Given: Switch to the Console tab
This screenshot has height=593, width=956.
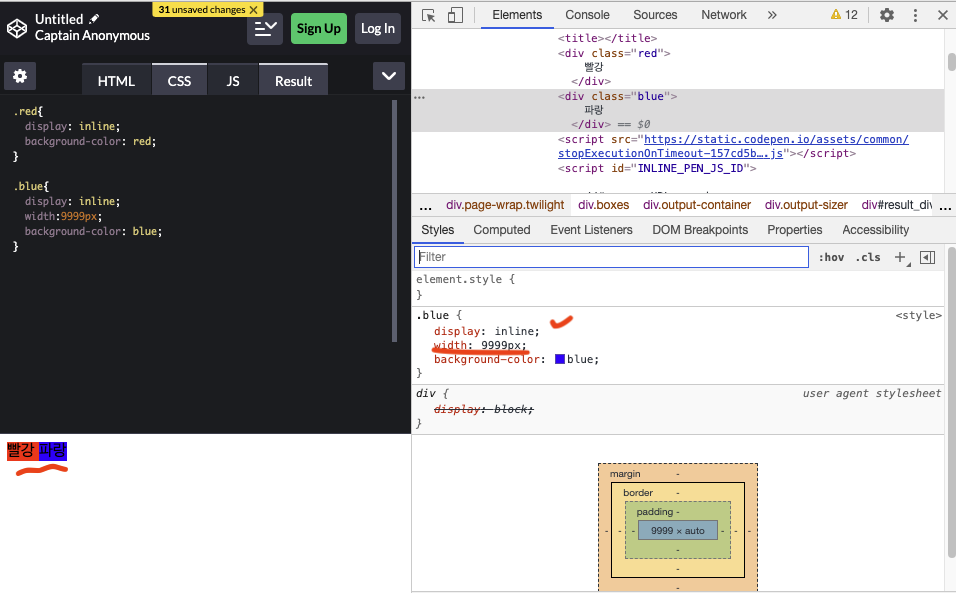Looking at the screenshot, I should tap(587, 15).
